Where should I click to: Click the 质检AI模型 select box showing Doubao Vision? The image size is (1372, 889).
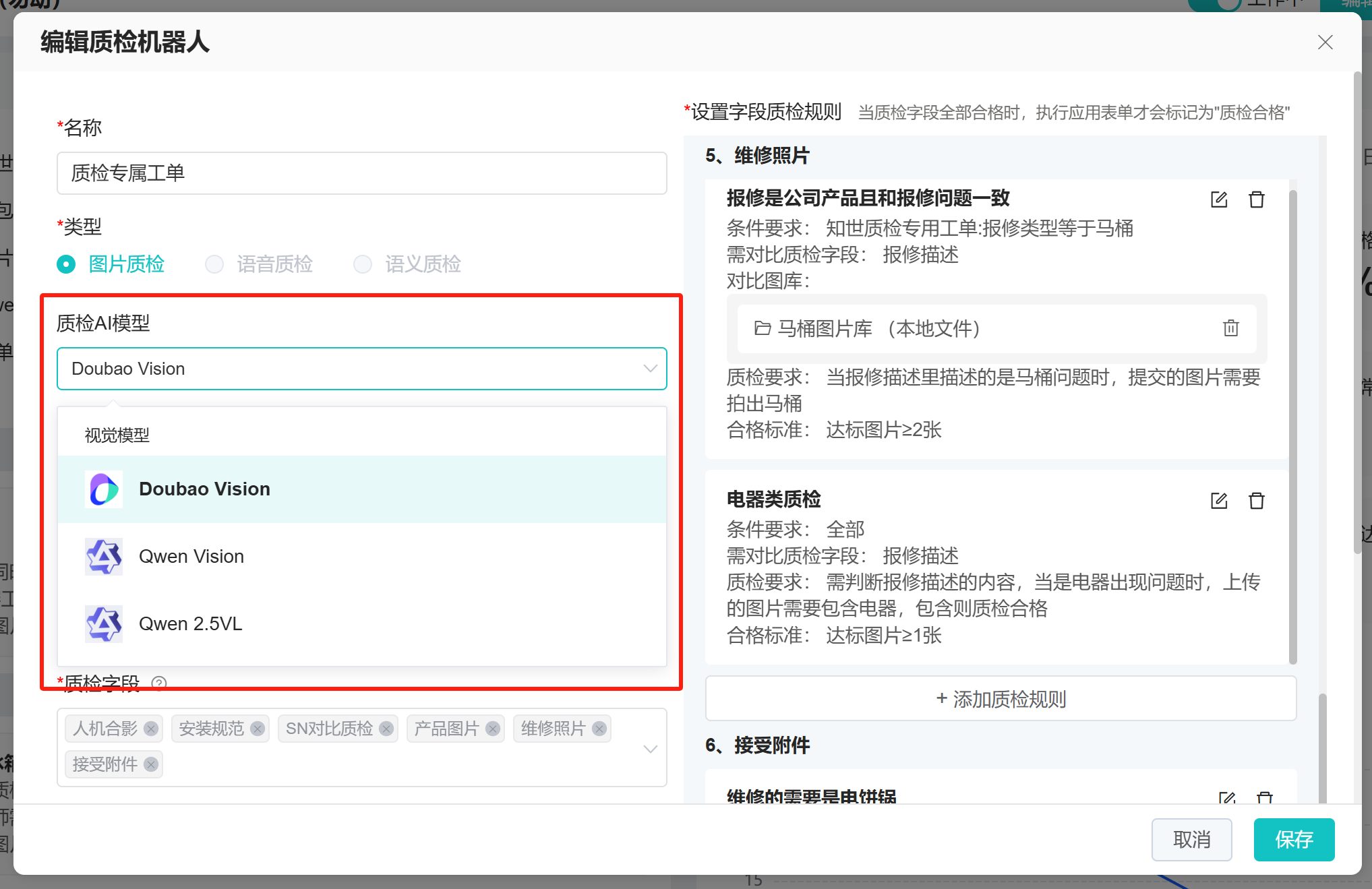click(362, 369)
